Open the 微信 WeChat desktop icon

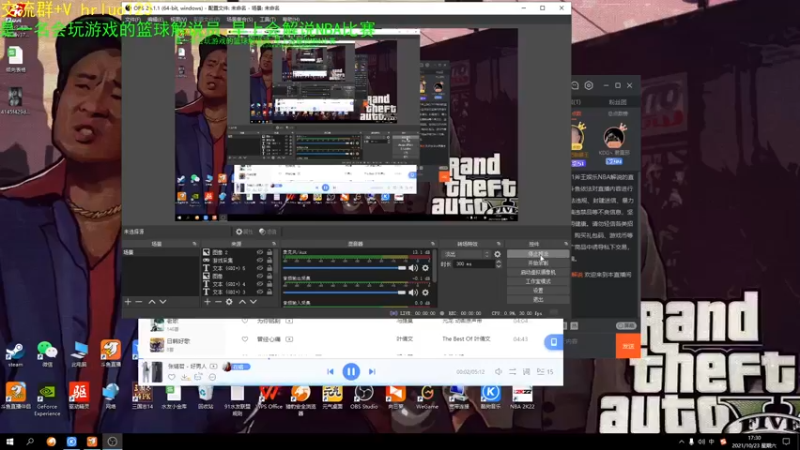click(47, 355)
